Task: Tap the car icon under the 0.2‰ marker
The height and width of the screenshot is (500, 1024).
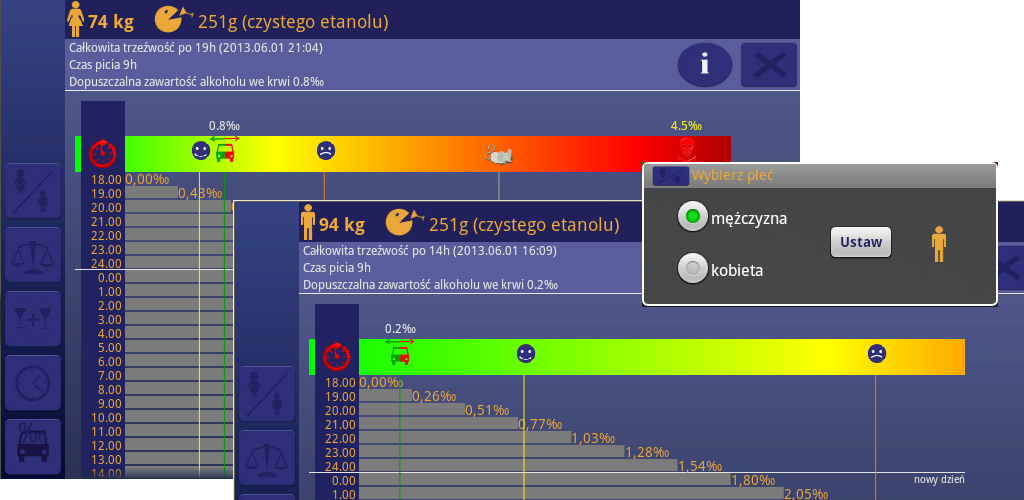Action: click(400, 354)
